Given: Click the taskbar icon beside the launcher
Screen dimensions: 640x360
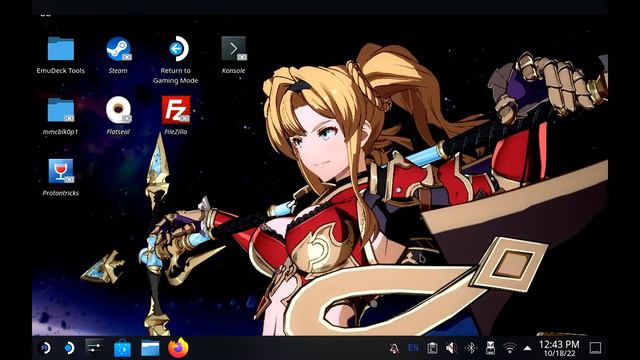Looking at the screenshot, I should click(x=69, y=348).
